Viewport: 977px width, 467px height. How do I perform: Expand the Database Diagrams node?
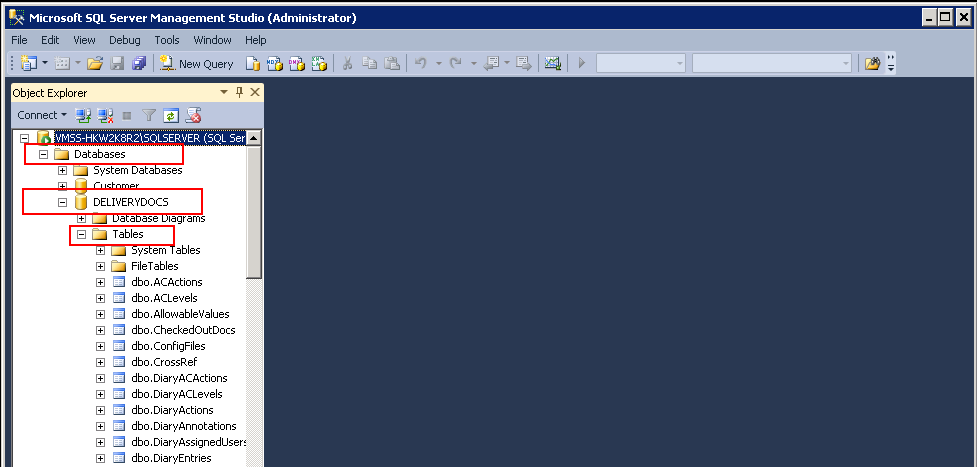coord(81,218)
